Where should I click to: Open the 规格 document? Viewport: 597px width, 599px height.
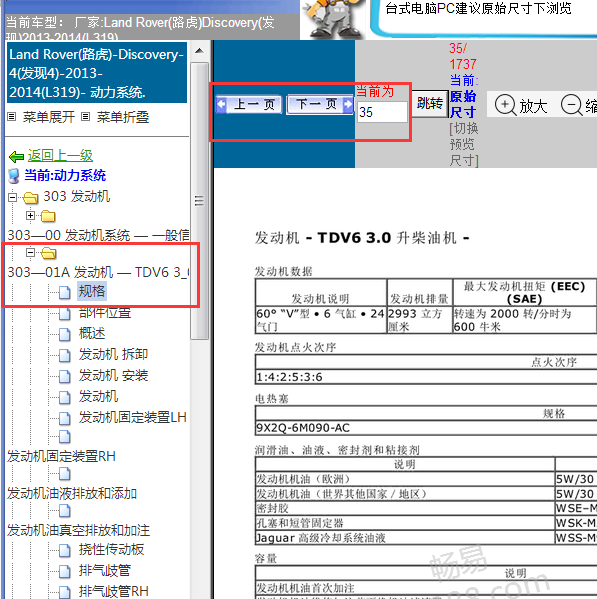tap(92, 291)
